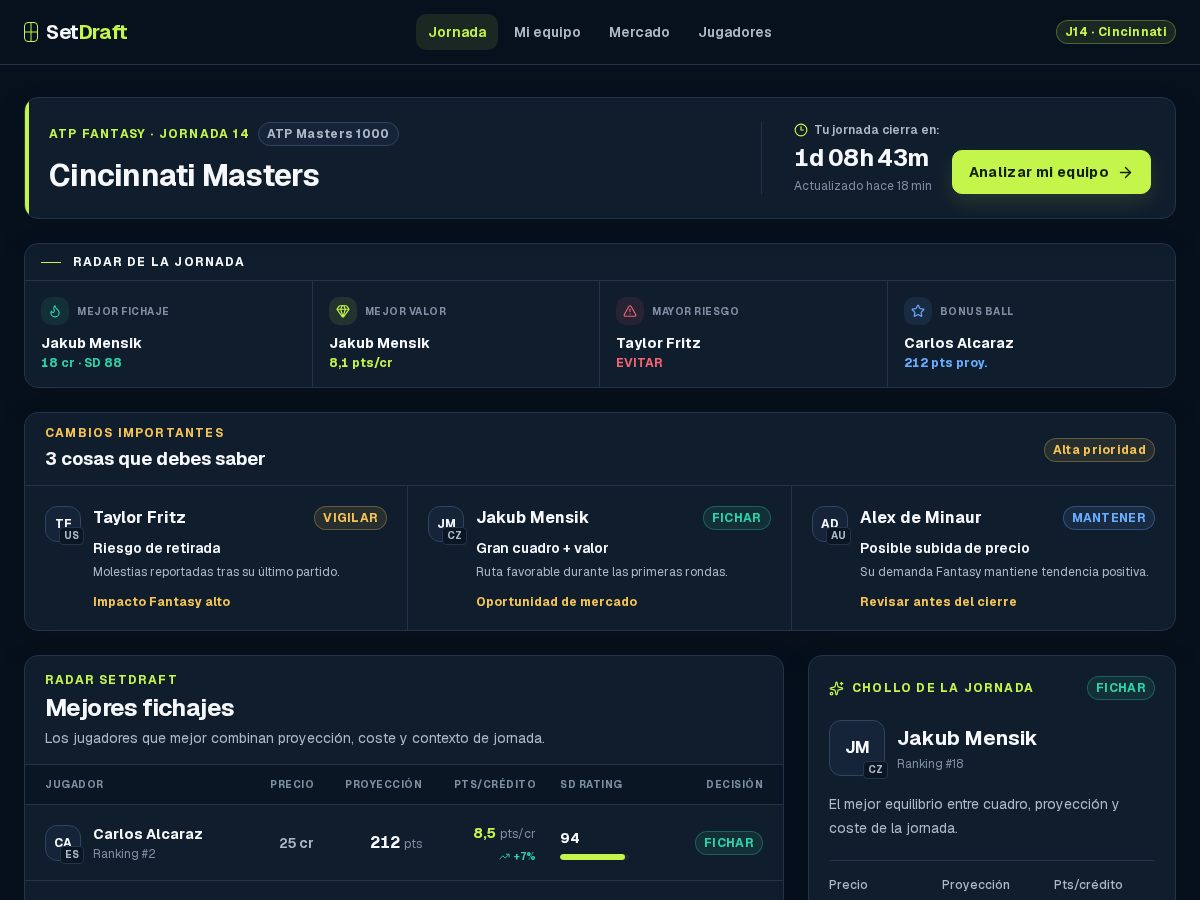Sort table by the Proyección column header

point(384,784)
